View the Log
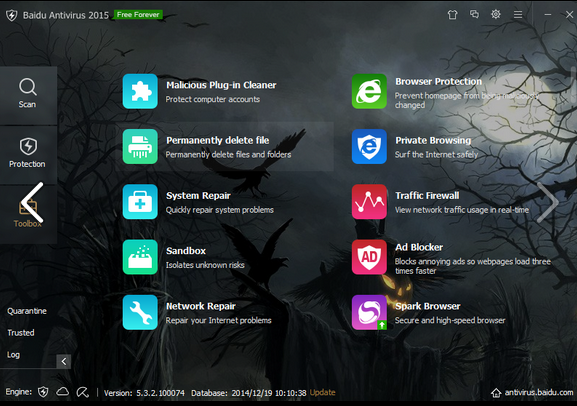577x406 pixels. (x=13, y=355)
